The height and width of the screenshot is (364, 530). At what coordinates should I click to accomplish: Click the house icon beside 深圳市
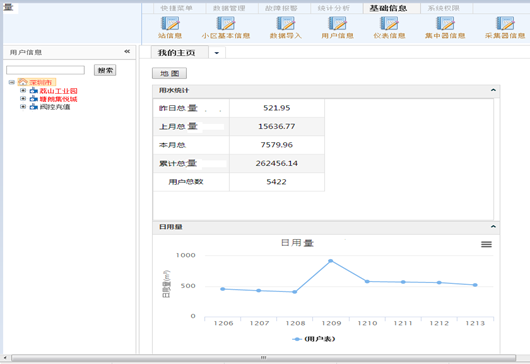pos(23,82)
